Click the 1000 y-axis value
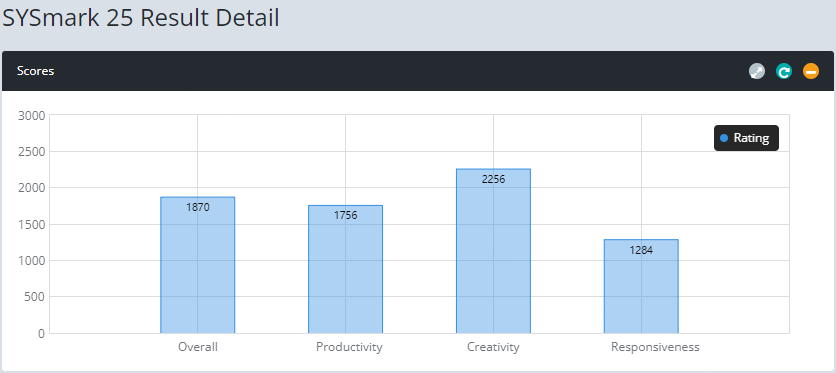836x373 pixels. [x=31, y=261]
